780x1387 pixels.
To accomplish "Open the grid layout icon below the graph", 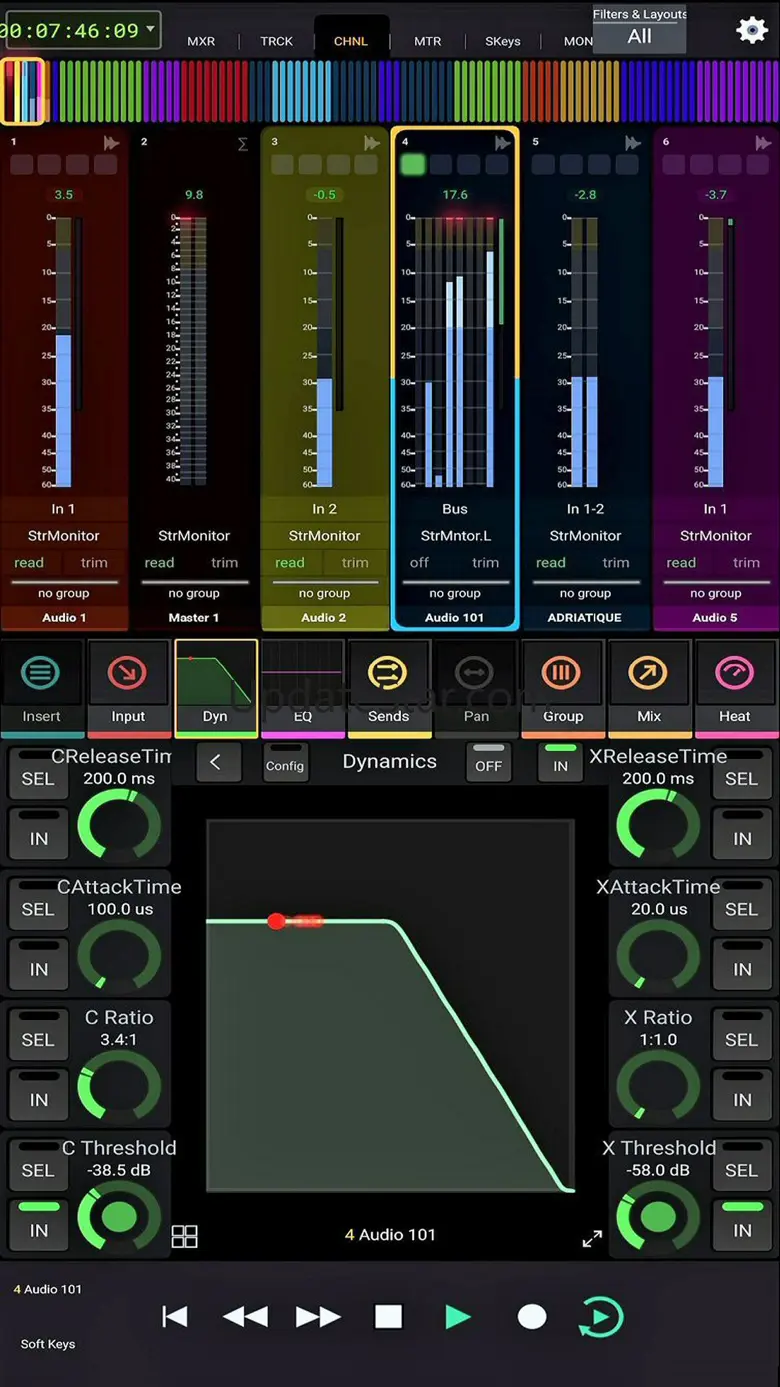I will coord(185,1236).
